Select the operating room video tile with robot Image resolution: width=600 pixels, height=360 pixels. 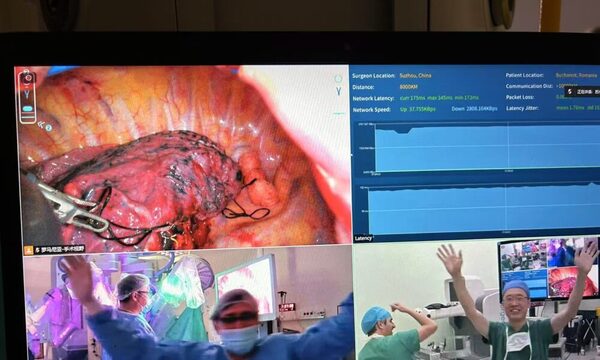click(188, 303)
